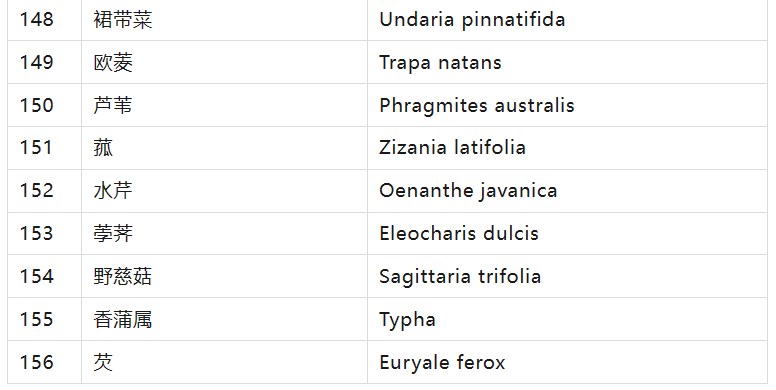This screenshot has height=390, width=776.
Task: Select the Zizania latifolia entry
Action: (x=452, y=147)
